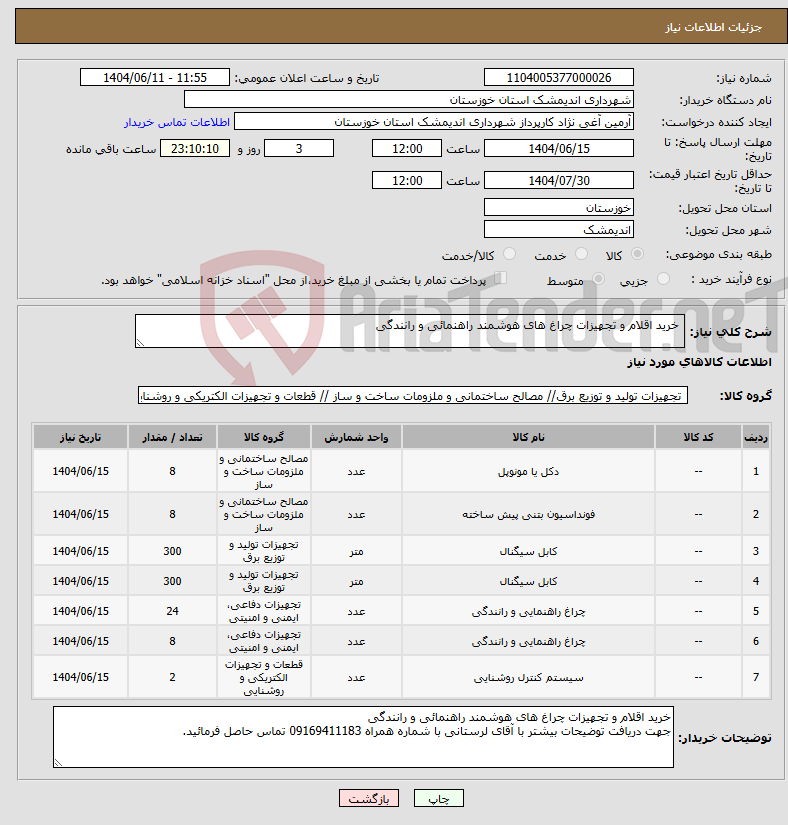788x825 pixels.
Task: Open اطلاعات تماس خریدار link
Action: pyautogui.click(x=177, y=122)
